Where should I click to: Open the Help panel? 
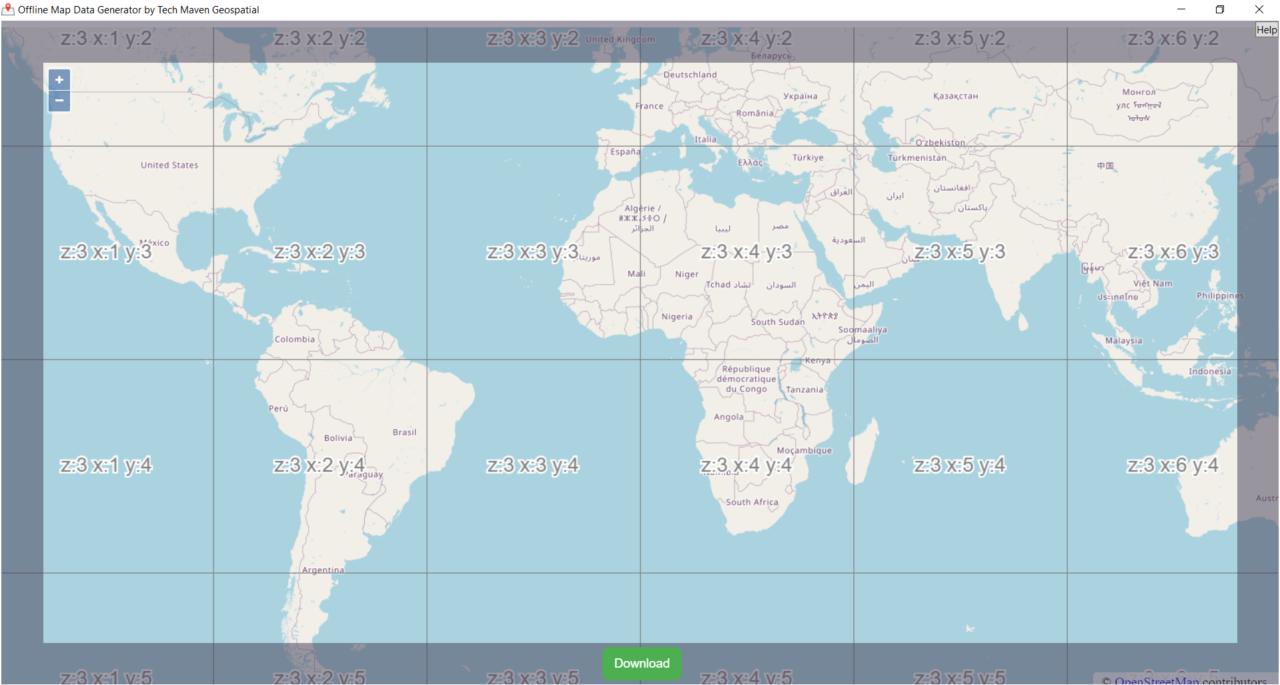tap(1268, 29)
